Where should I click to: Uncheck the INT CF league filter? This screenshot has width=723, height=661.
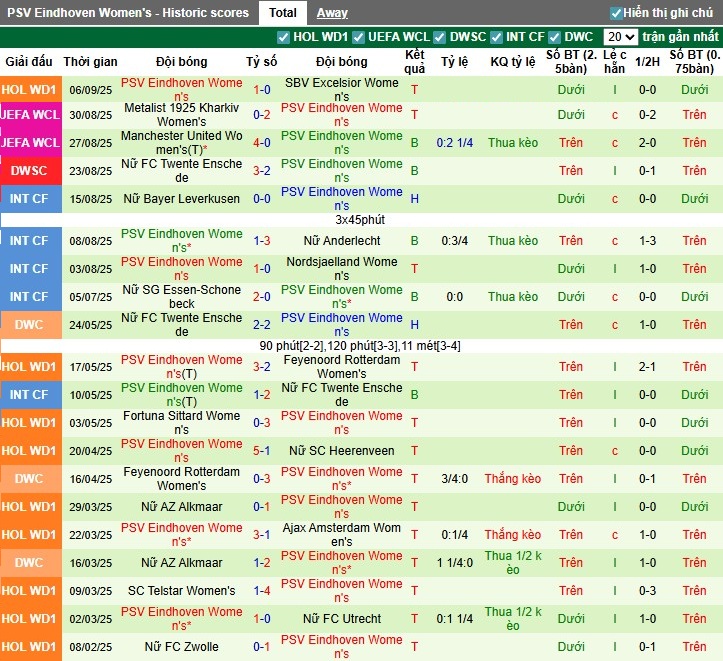click(496, 37)
